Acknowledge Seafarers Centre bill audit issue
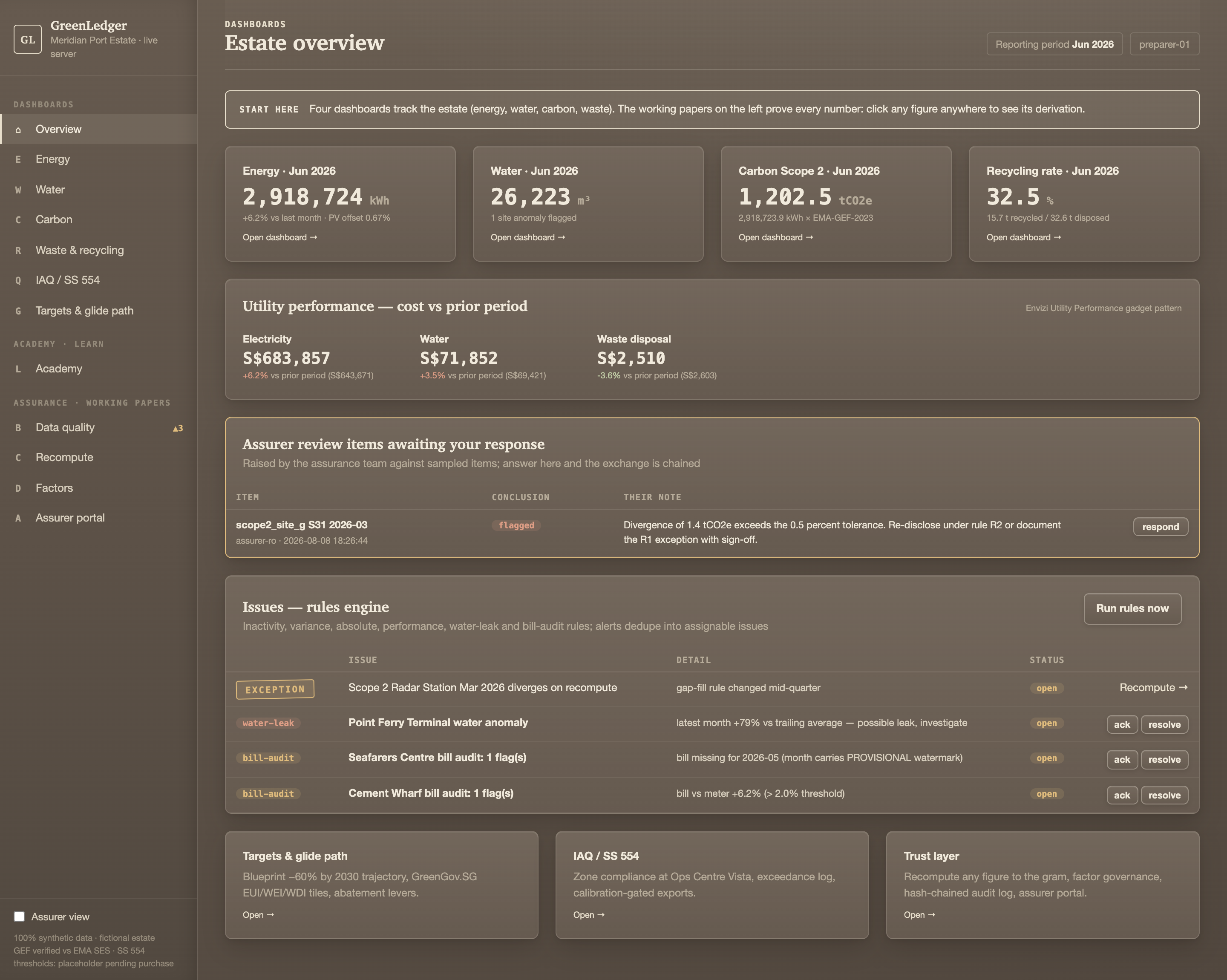Viewport: 1227px width, 980px height. 1121,759
